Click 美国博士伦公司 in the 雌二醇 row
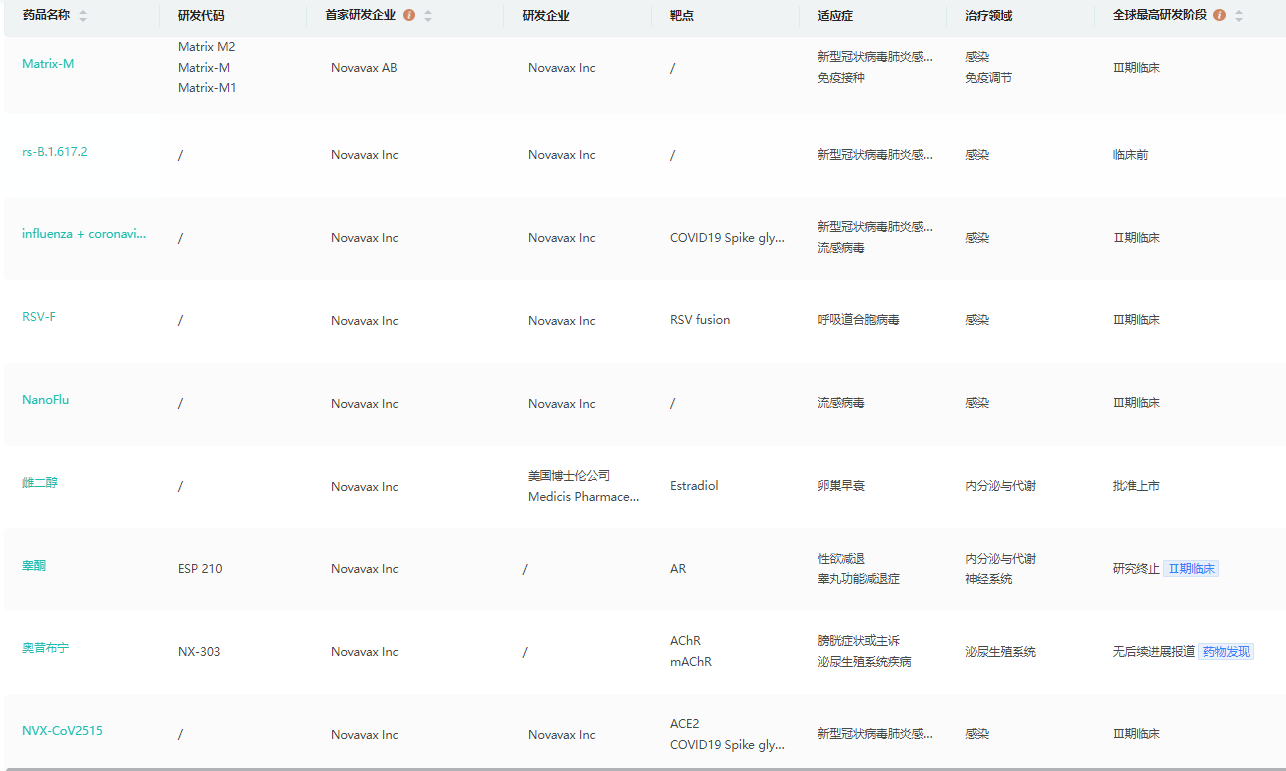Screen dimensions: 1286x771 tap(569, 476)
